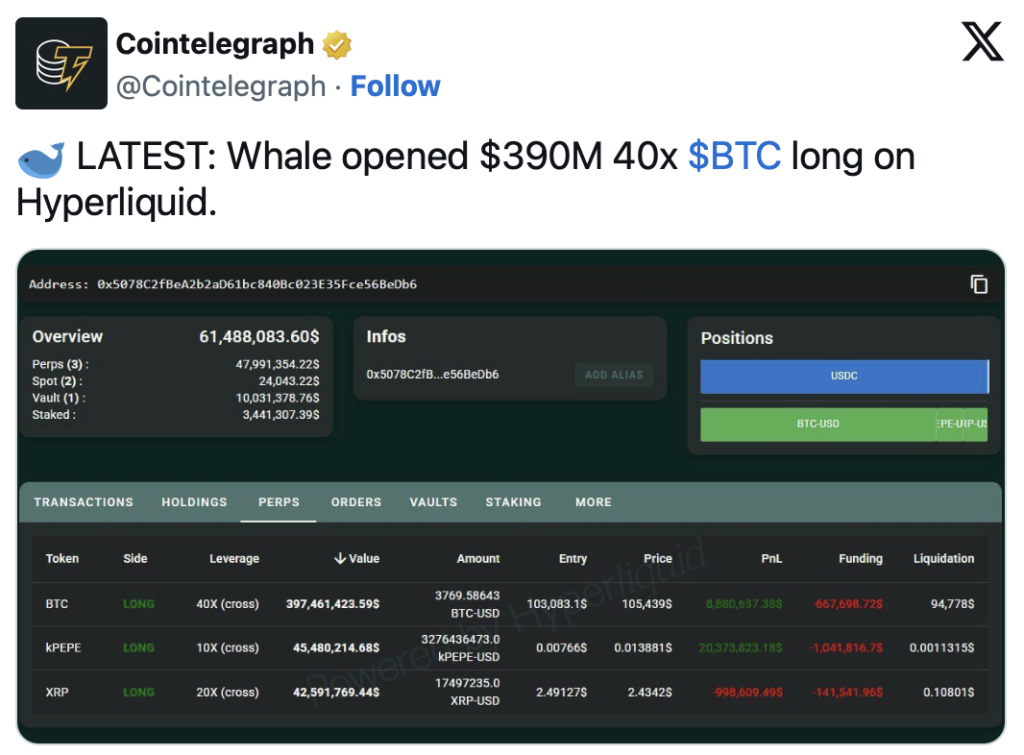Click the Cointelegraph profile avatar
This screenshot has width=1024, height=755.
tap(61, 63)
